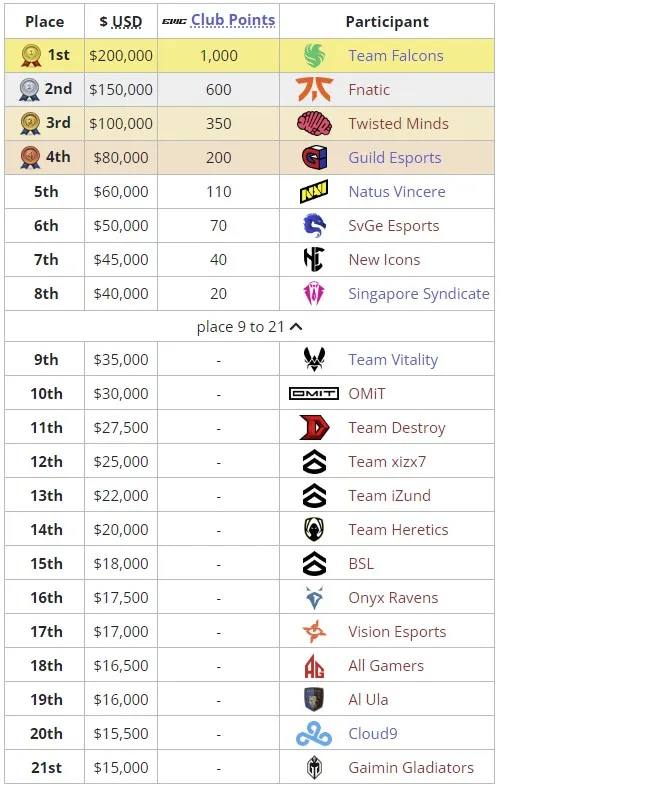This screenshot has width=665, height=797.
Task: Select the 600 club points cell
Action: coord(219,89)
